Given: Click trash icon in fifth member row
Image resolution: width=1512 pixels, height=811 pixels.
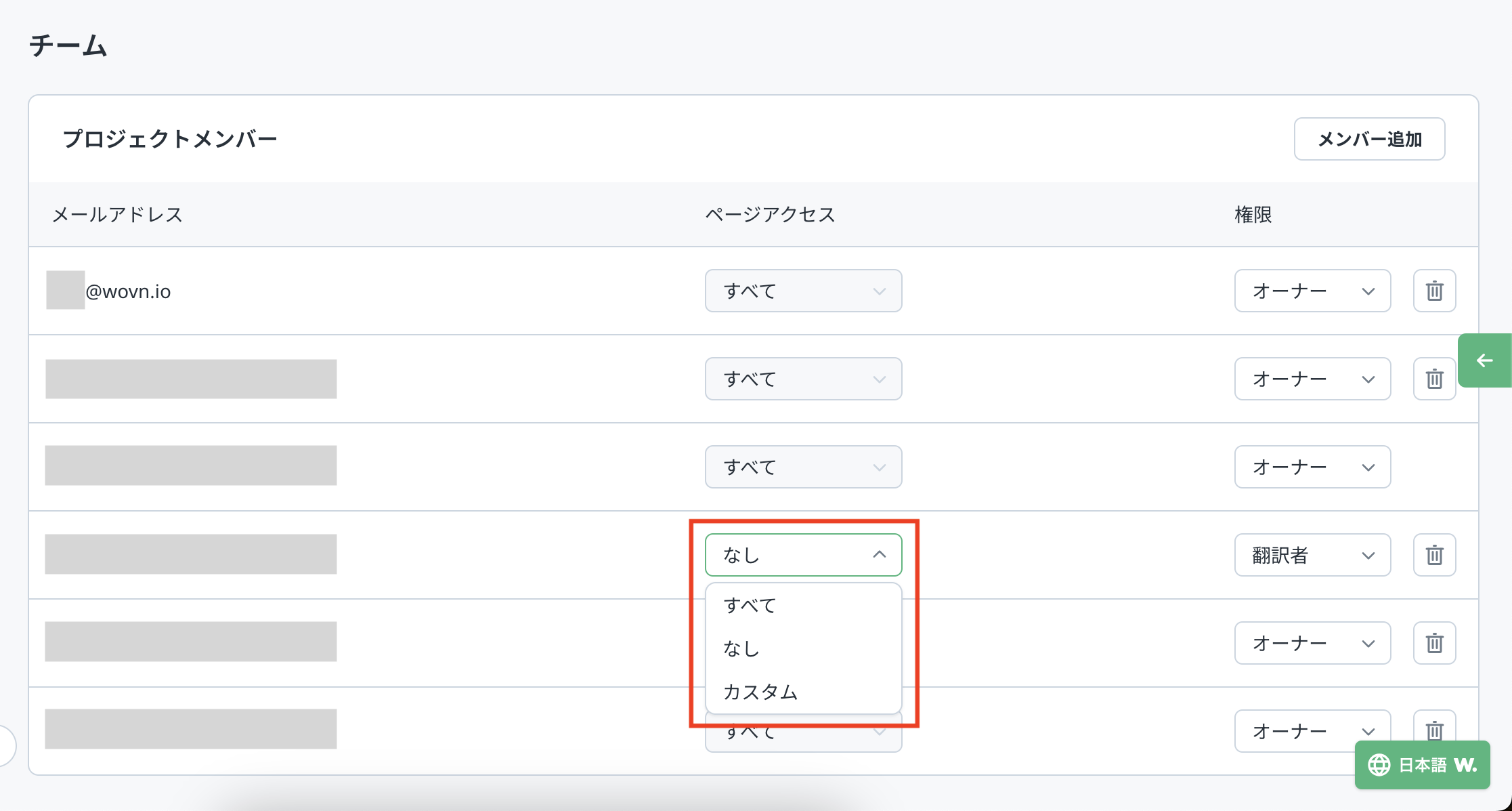Looking at the screenshot, I should [1434, 643].
